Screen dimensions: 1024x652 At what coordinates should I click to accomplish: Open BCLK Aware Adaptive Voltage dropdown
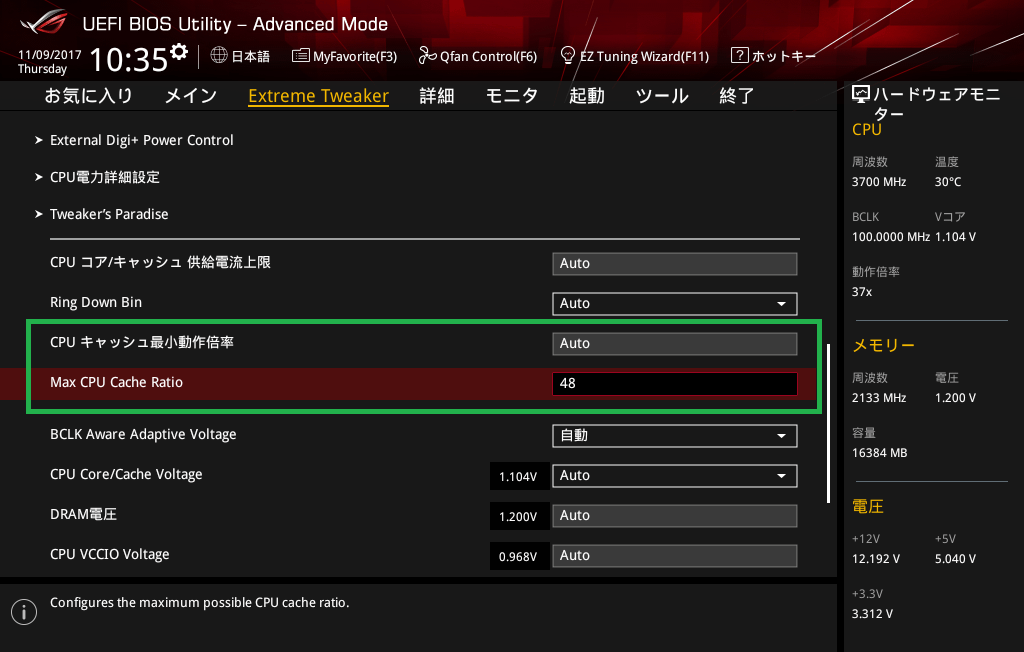click(x=675, y=436)
